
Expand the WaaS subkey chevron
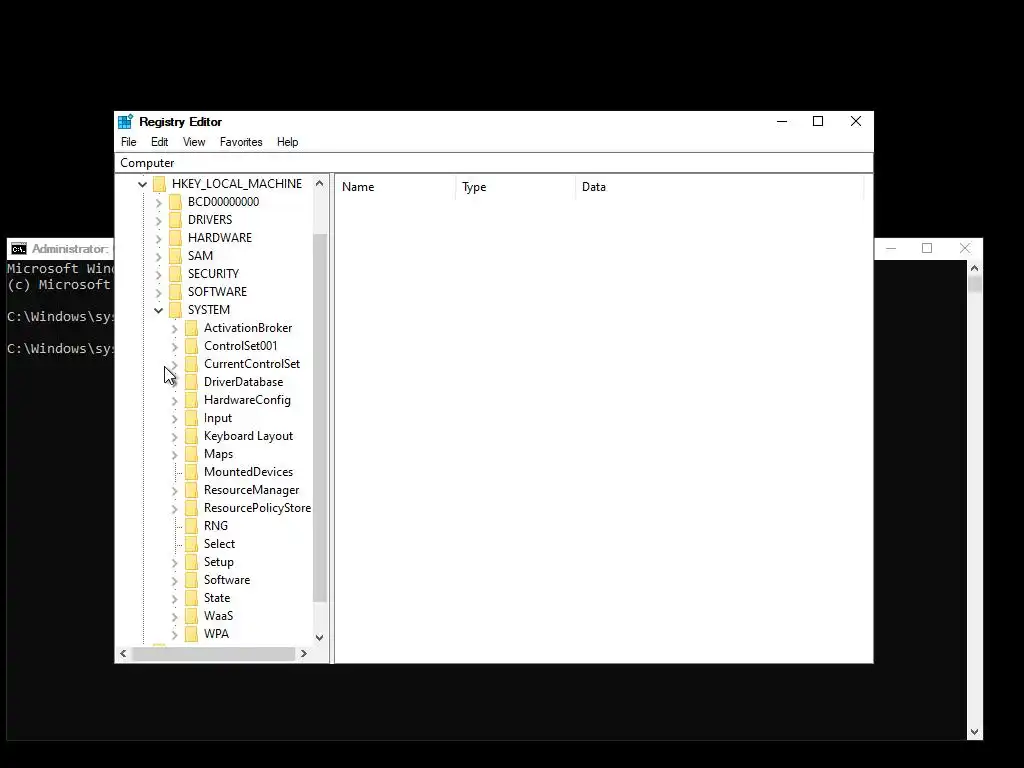174,616
